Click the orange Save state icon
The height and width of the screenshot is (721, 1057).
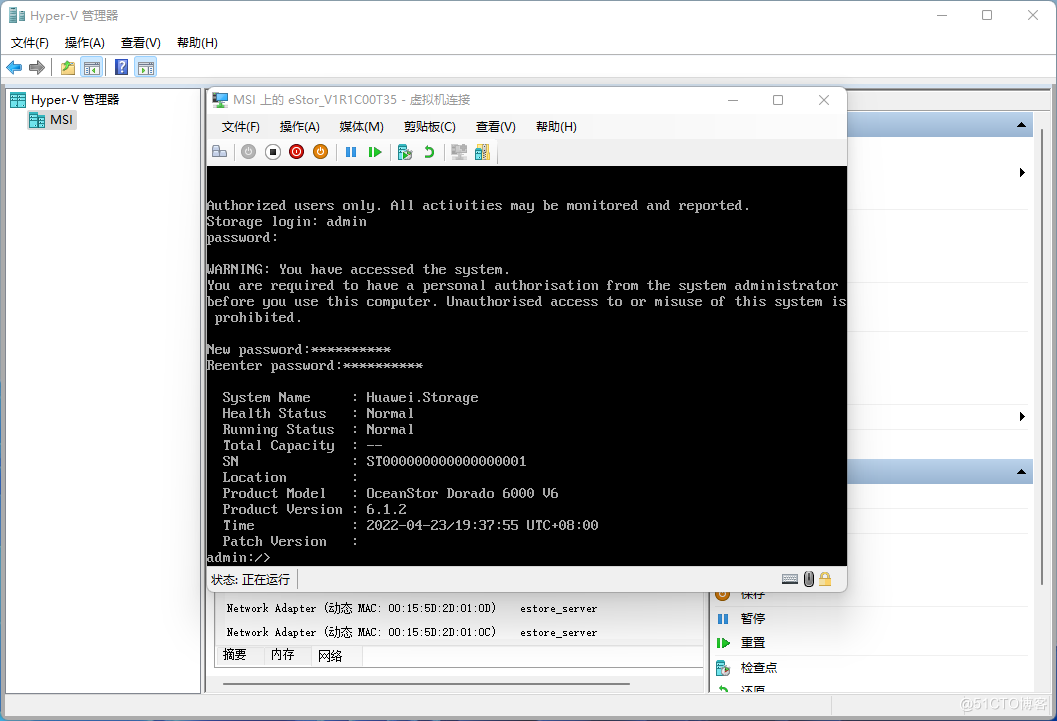(320, 152)
